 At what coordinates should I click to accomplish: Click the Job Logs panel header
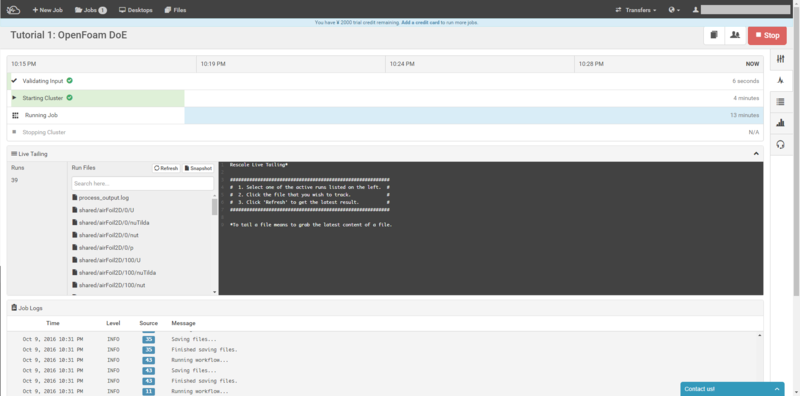385,308
